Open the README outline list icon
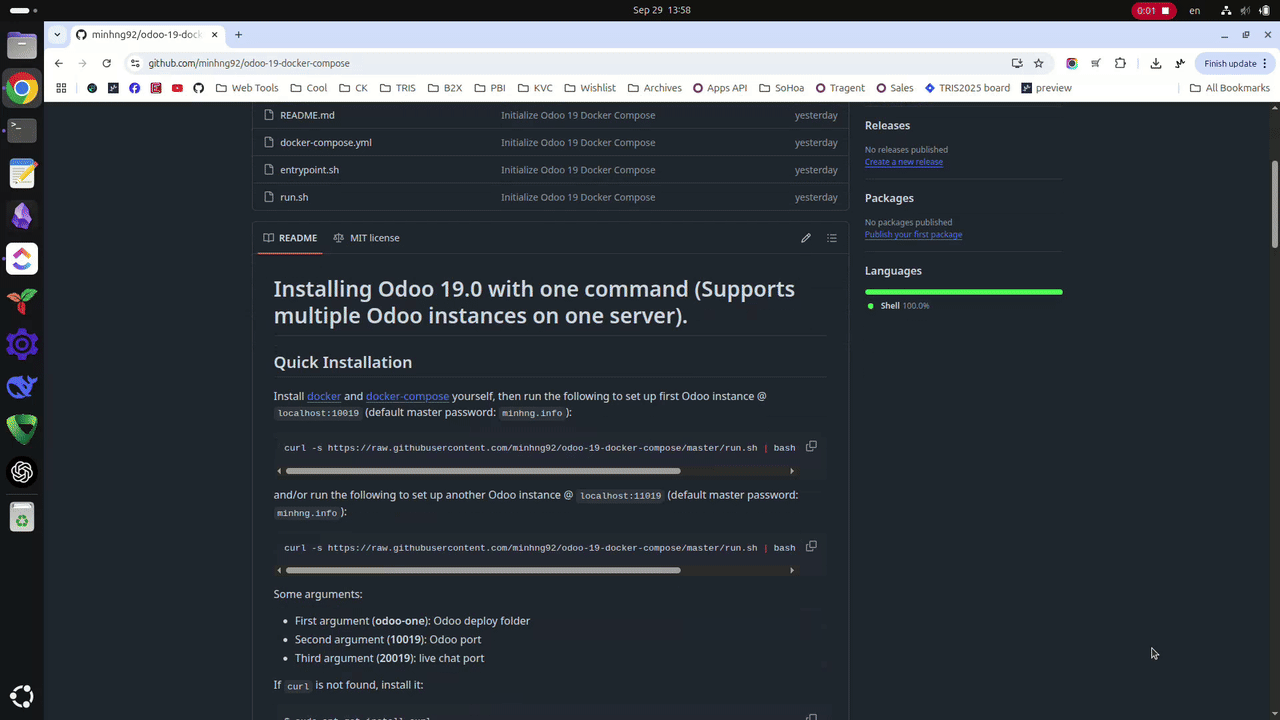Image resolution: width=1280 pixels, height=720 pixels. tap(831, 238)
